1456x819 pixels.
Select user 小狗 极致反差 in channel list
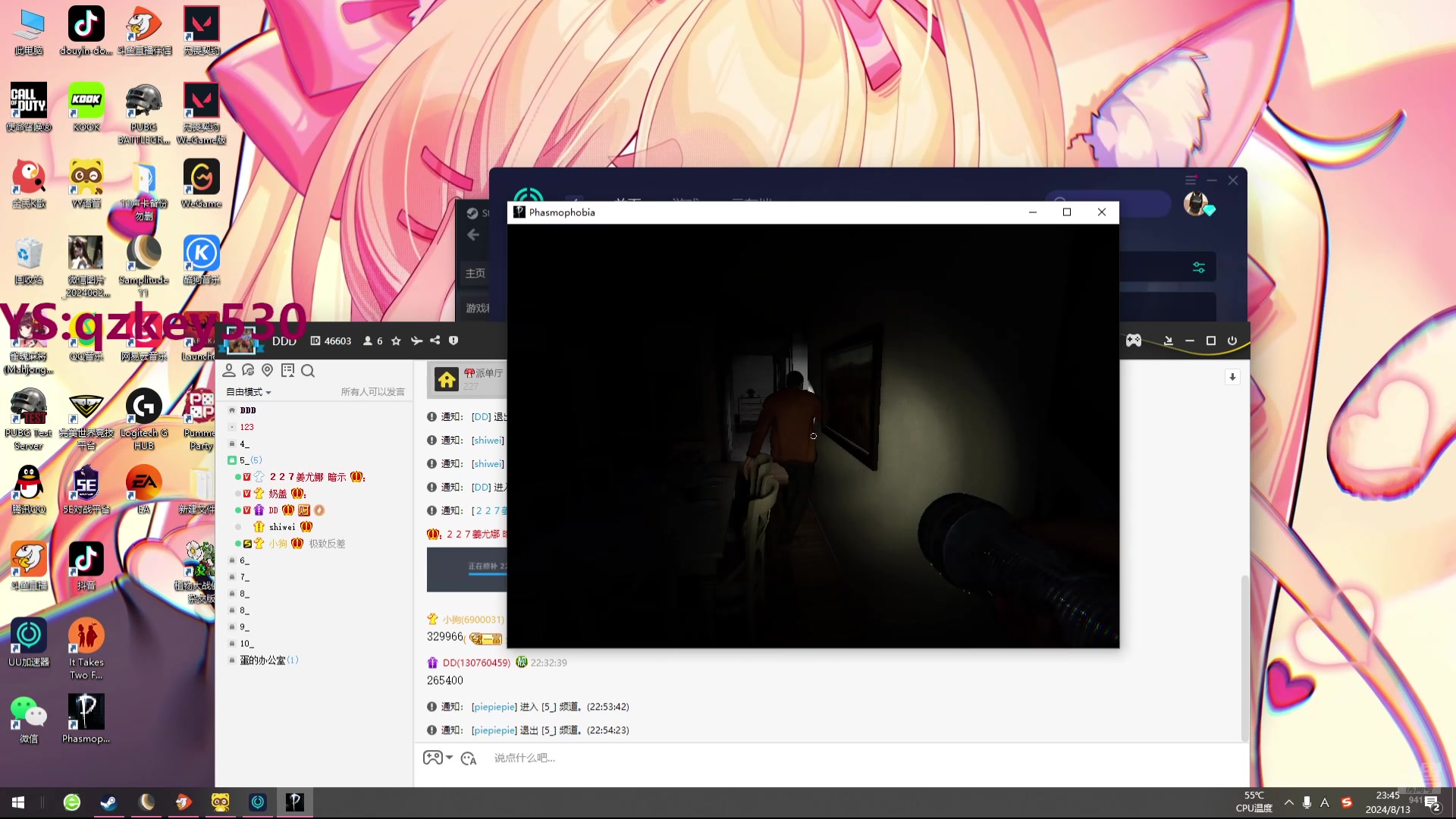point(307,544)
